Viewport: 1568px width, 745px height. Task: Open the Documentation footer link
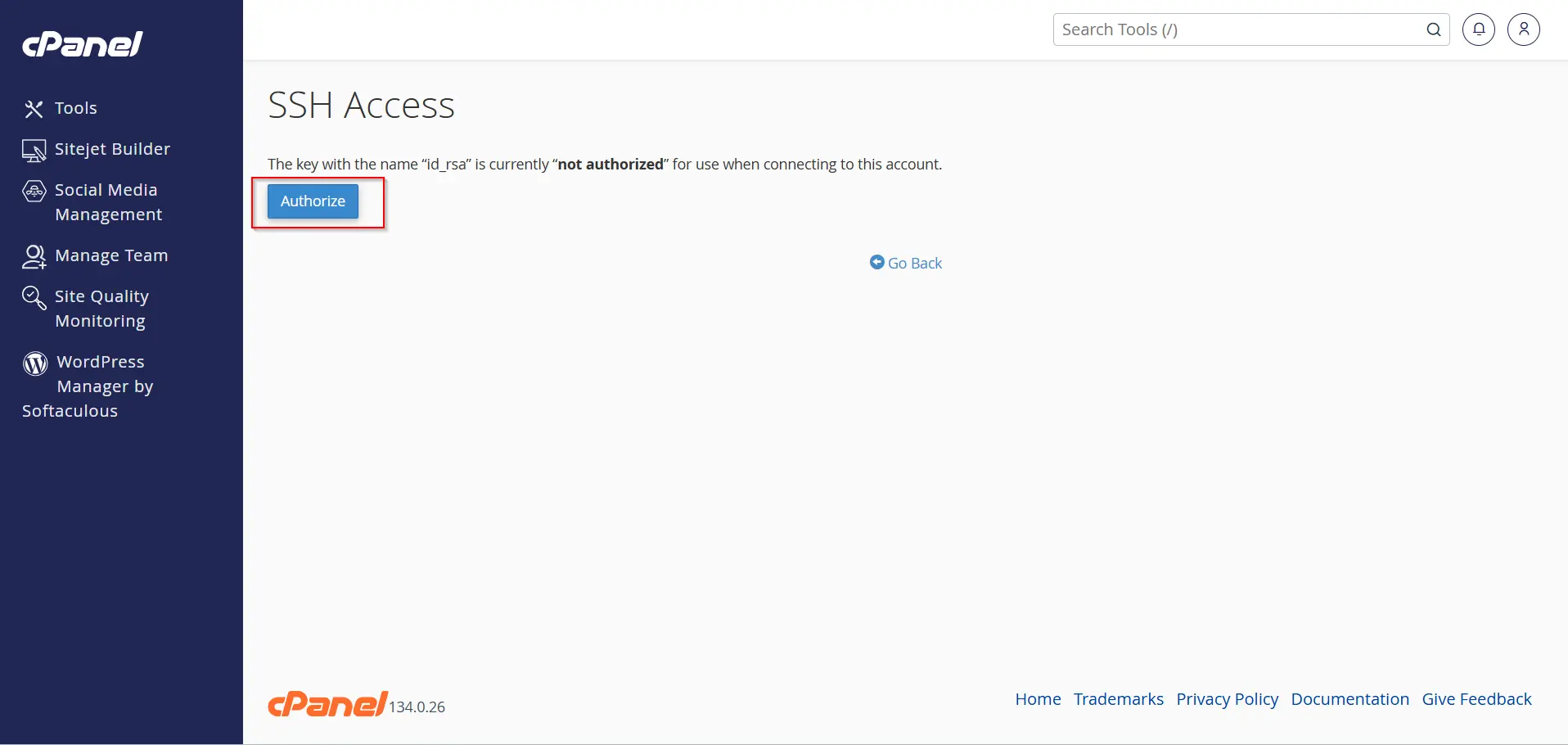[x=1350, y=699]
